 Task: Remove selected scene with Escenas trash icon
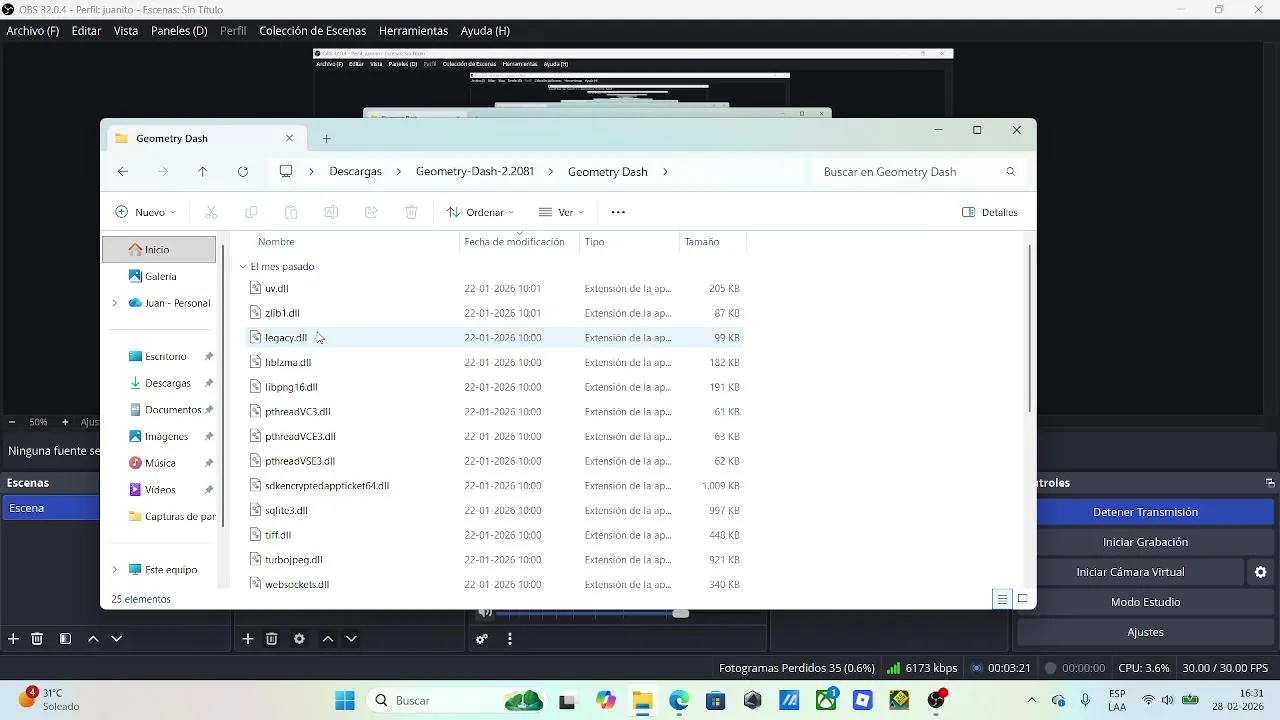pyautogui.click(x=37, y=639)
